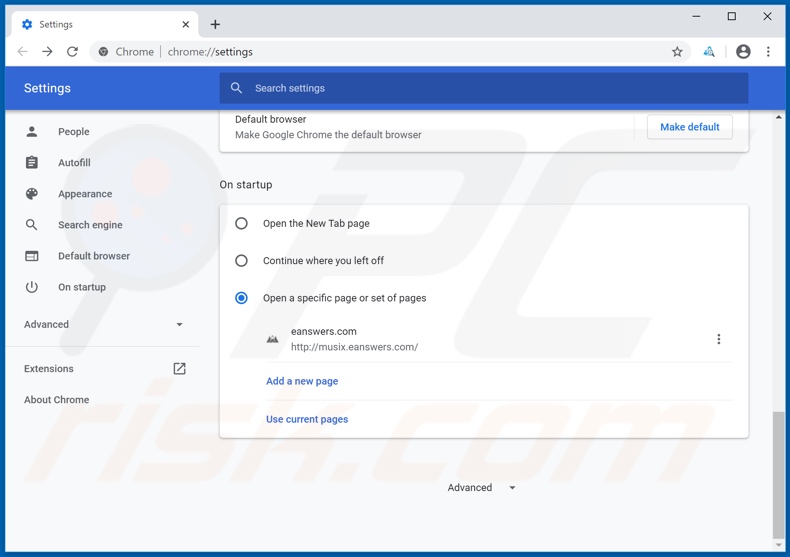Click the Autofill clipboard icon

pos(32,162)
